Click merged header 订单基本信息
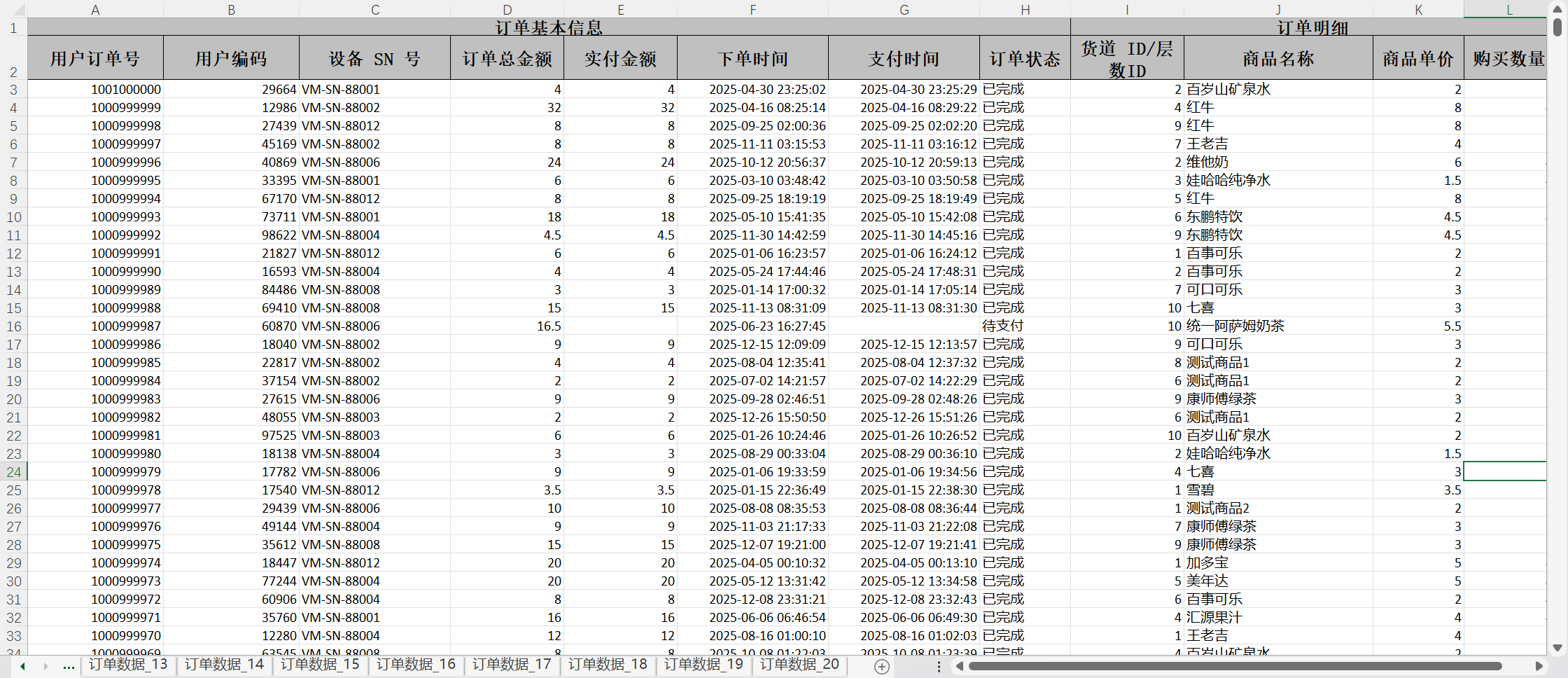Viewport: 1568px width, 678px height. (549, 27)
